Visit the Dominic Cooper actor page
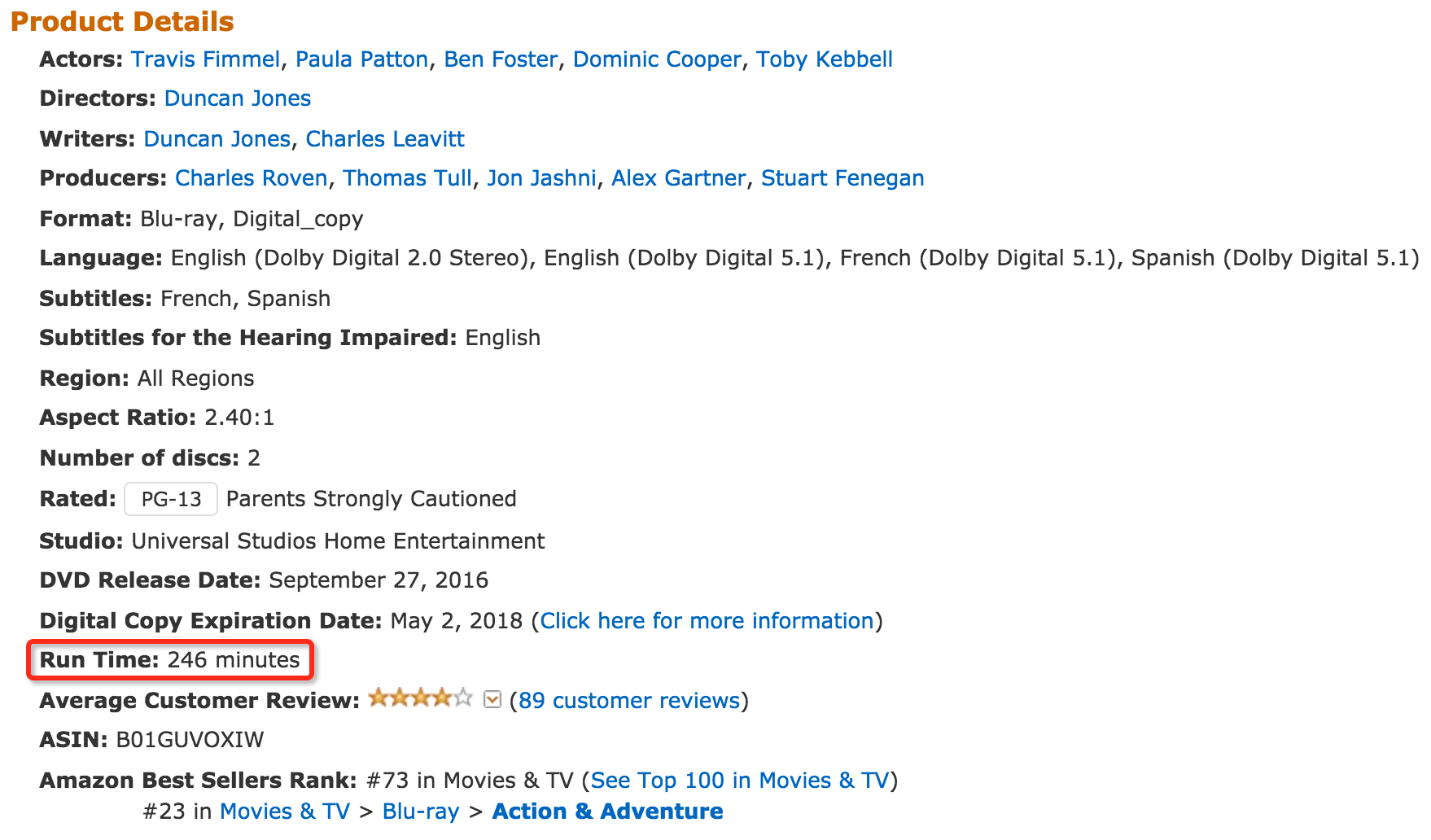 tap(657, 59)
